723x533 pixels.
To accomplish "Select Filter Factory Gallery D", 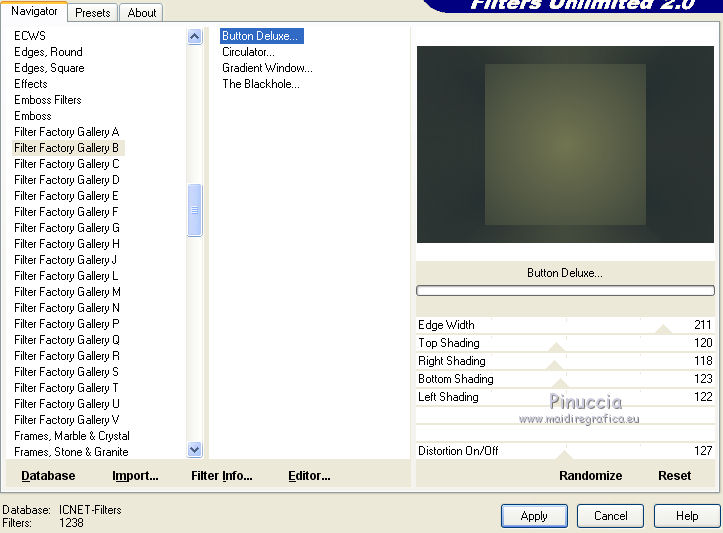I will [x=67, y=180].
